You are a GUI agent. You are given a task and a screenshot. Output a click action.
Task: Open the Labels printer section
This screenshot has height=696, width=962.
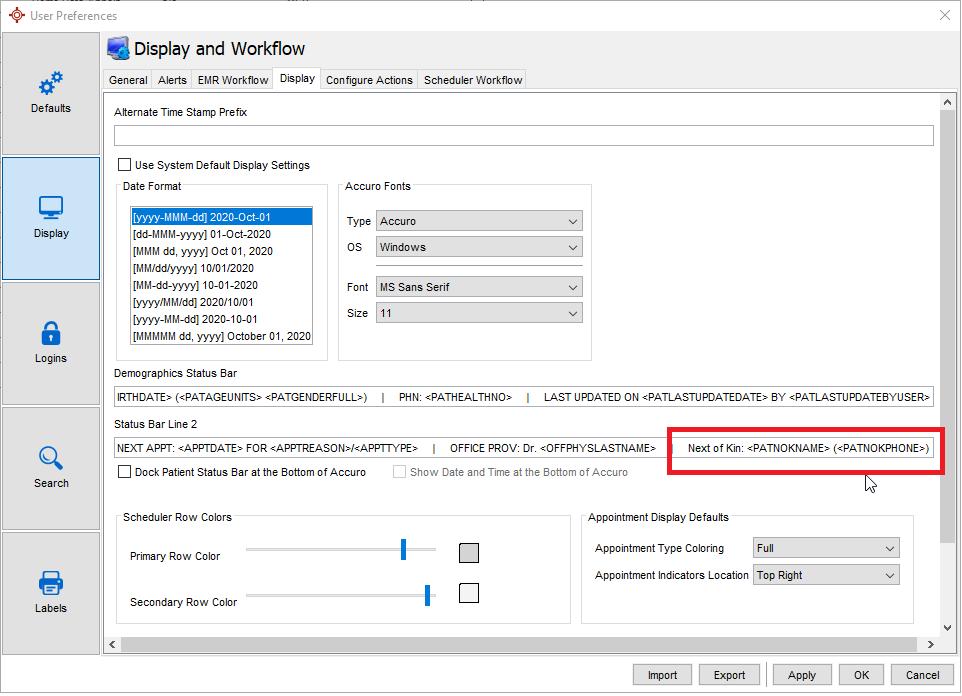pyautogui.click(x=51, y=593)
